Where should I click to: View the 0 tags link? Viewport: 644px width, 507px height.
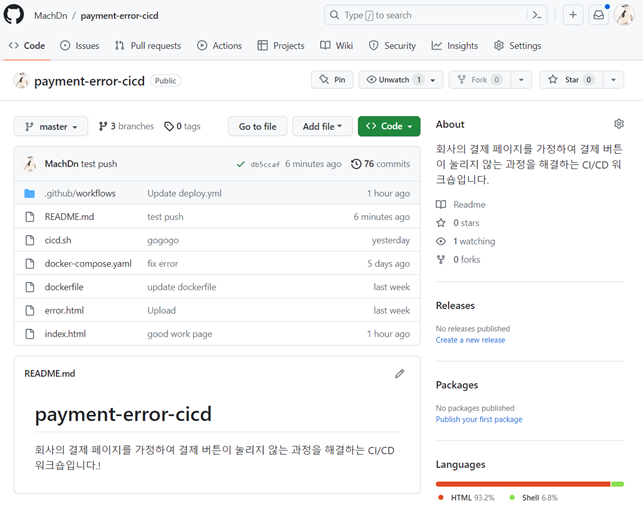(182, 127)
